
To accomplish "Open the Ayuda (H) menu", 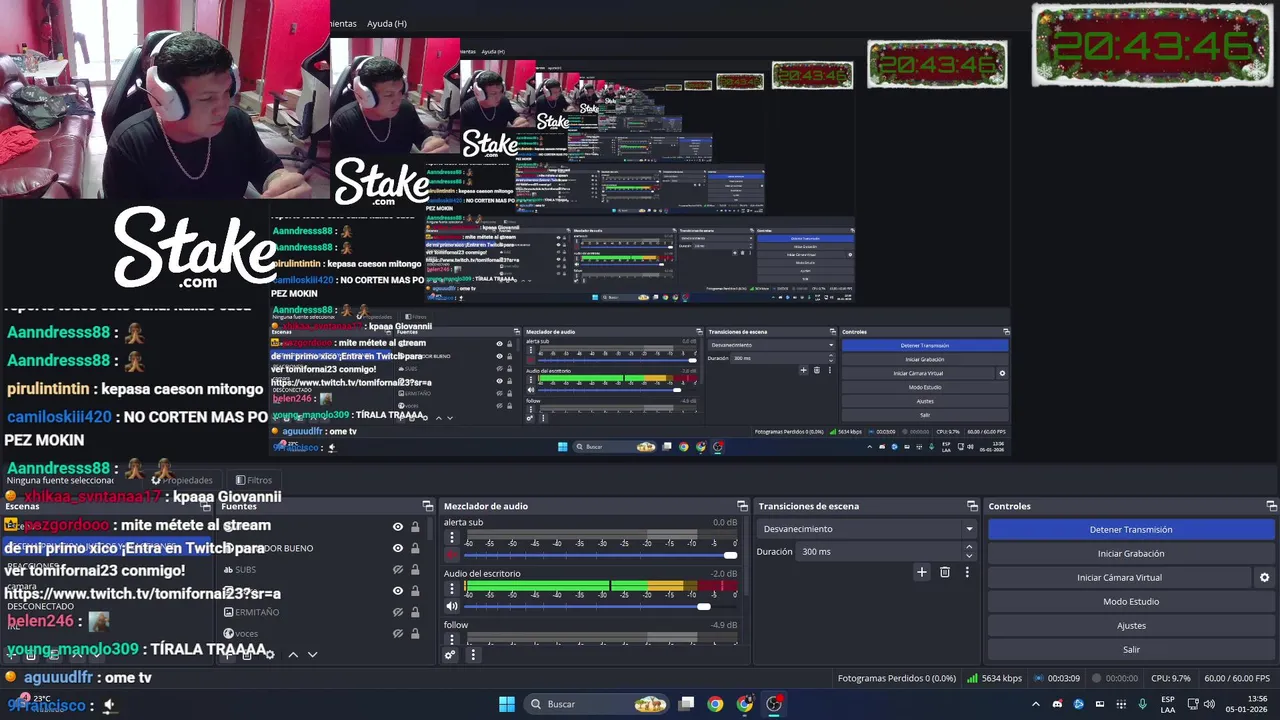I will [x=387, y=23].
